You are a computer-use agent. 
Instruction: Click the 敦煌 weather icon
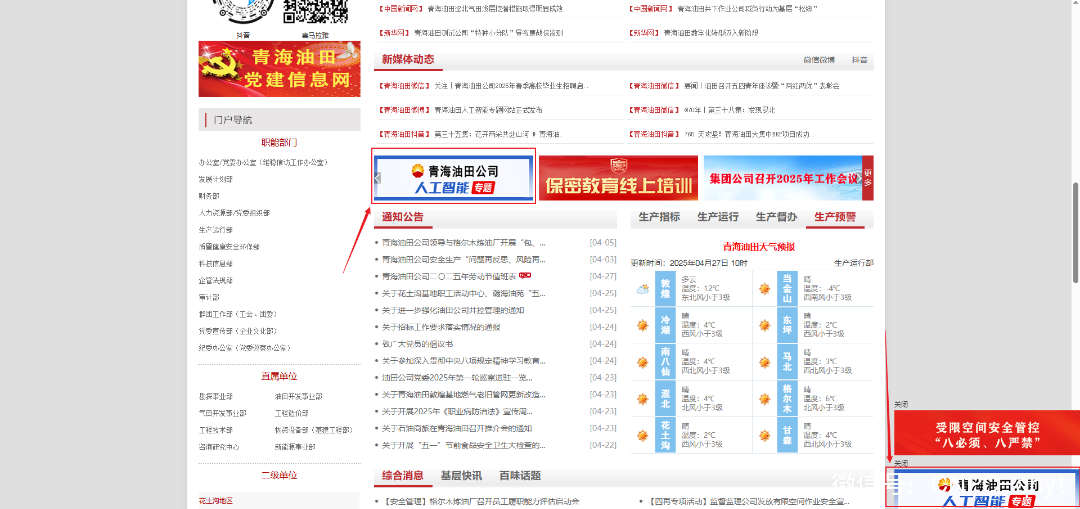pyautogui.click(x=643, y=289)
